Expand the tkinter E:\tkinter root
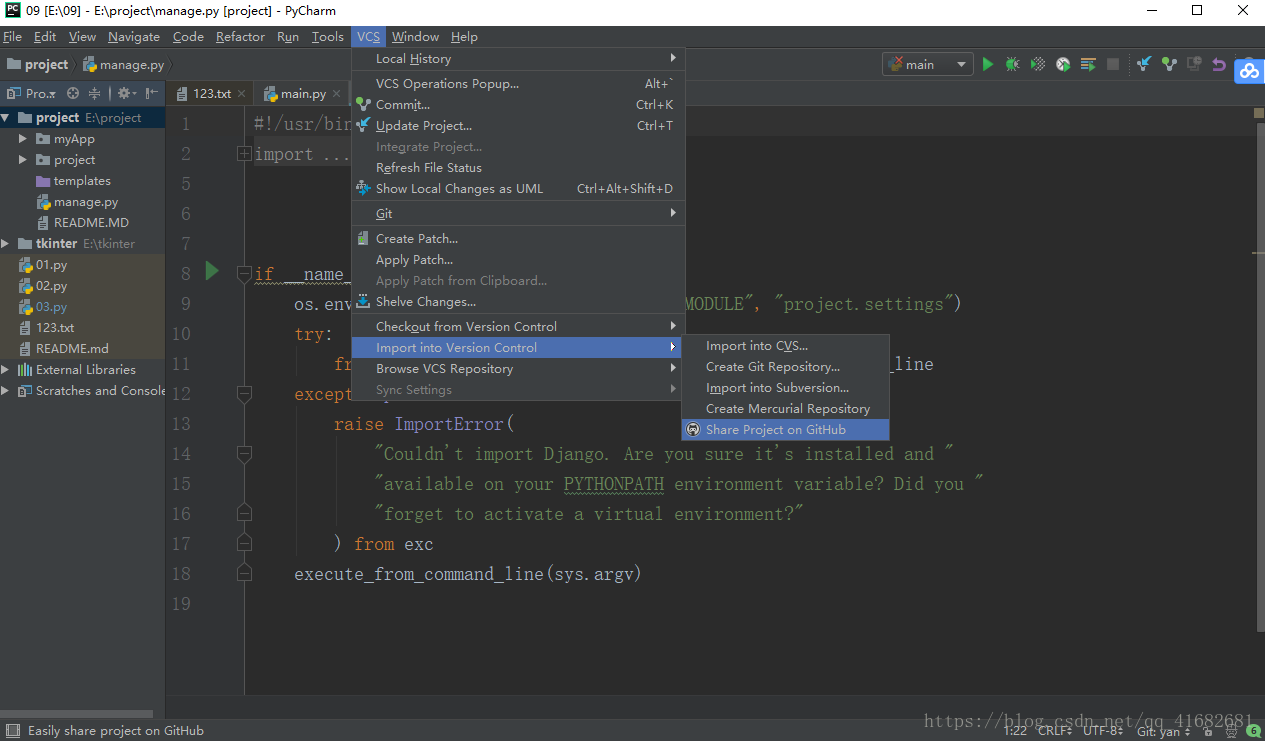The height and width of the screenshot is (741, 1265). click(6, 244)
